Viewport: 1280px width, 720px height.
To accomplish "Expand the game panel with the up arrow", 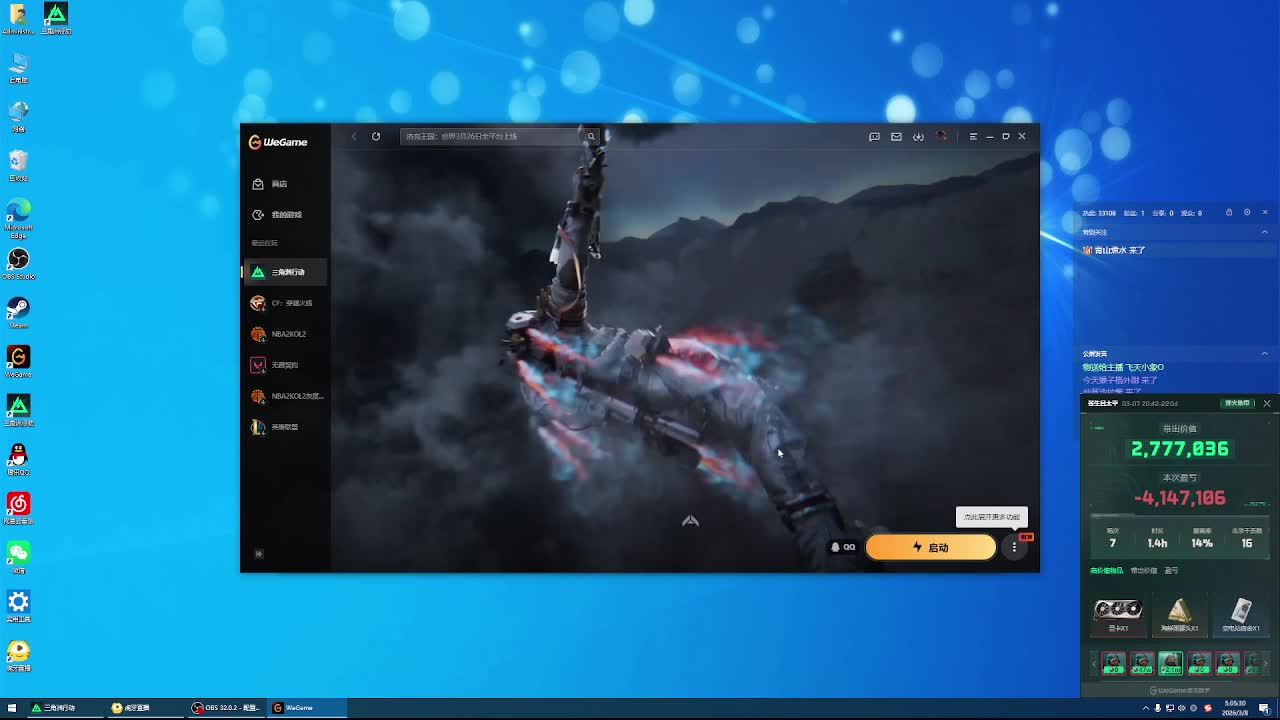I will 690,521.
